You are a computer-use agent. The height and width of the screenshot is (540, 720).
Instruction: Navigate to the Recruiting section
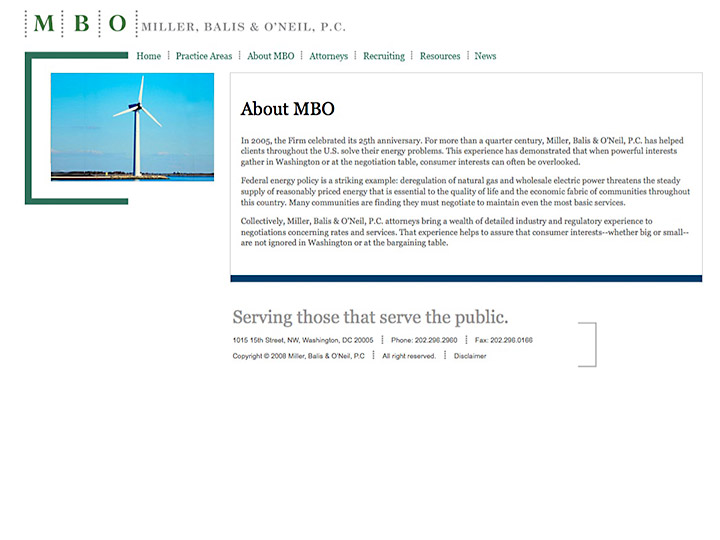384,56
